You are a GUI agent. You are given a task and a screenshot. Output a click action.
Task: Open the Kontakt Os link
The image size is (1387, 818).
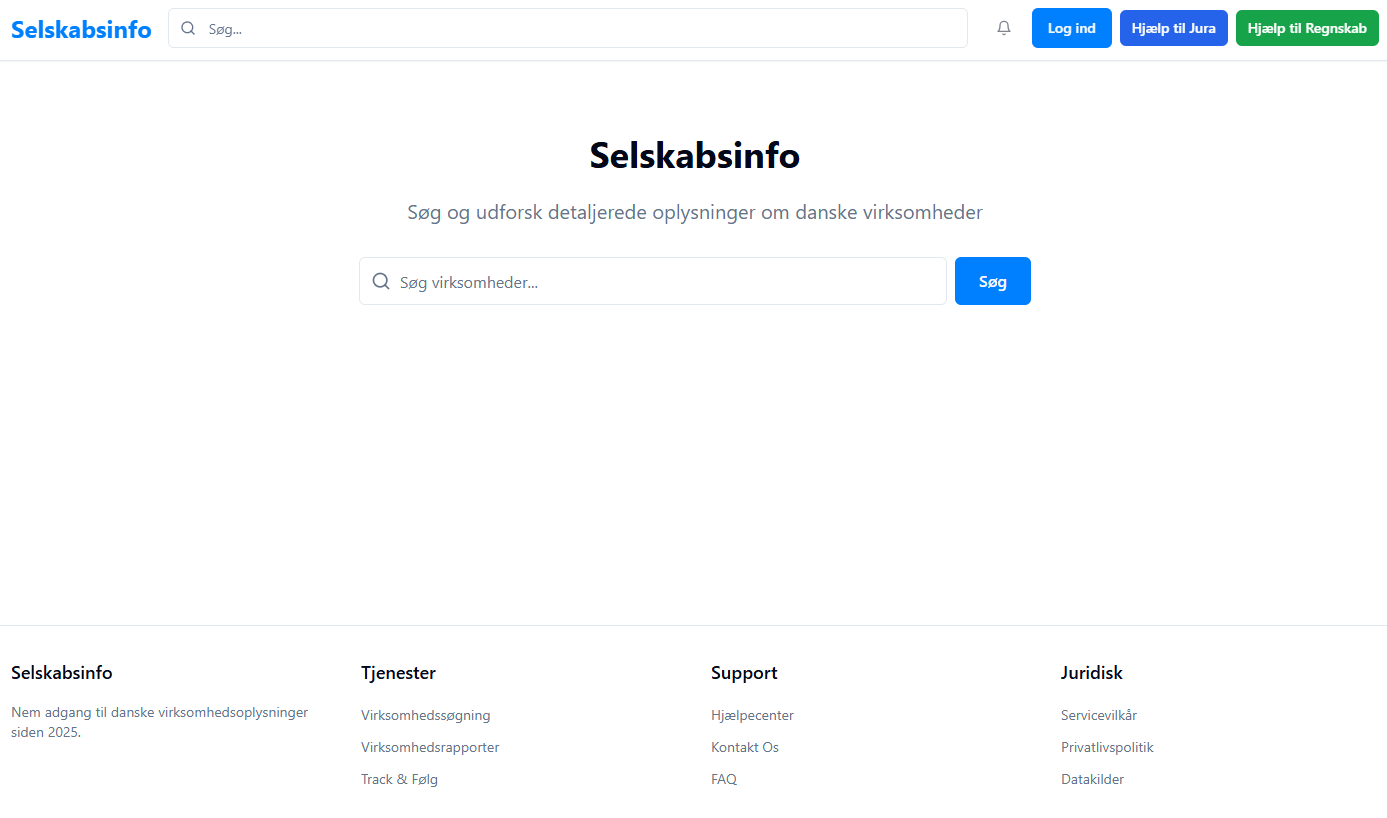pos(745,747)
